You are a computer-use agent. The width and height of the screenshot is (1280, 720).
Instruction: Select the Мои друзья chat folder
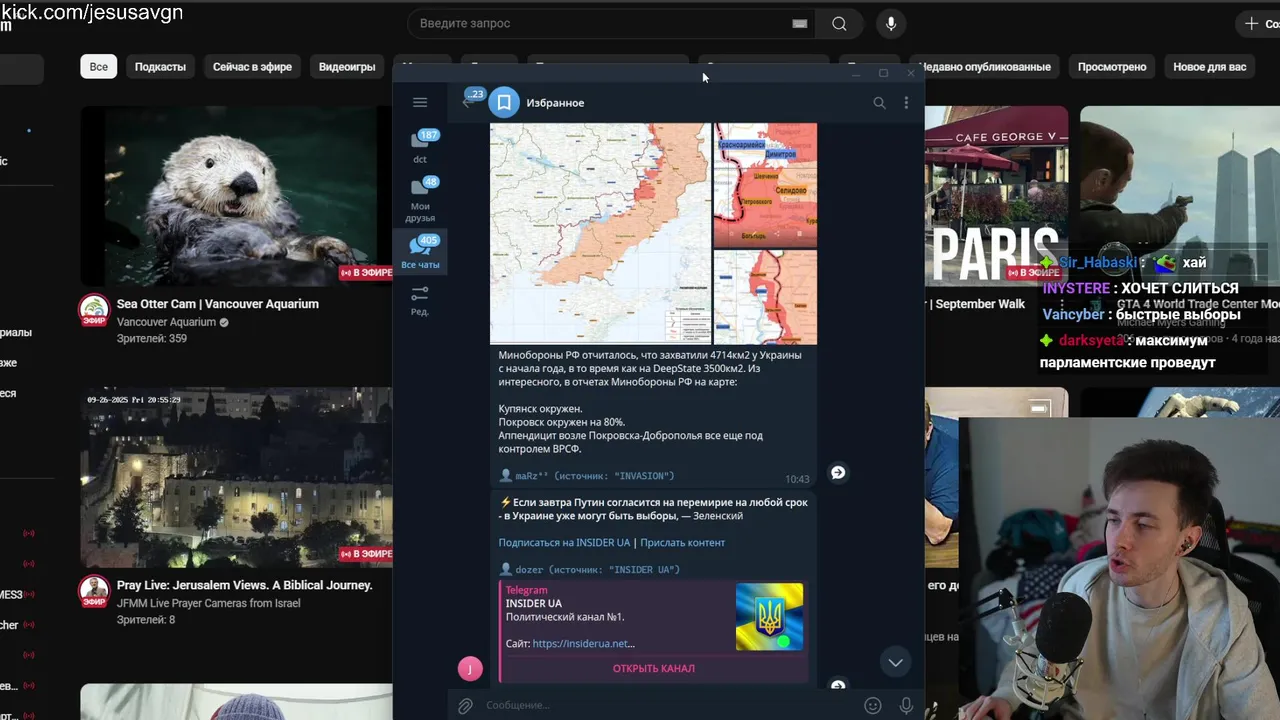420,199
